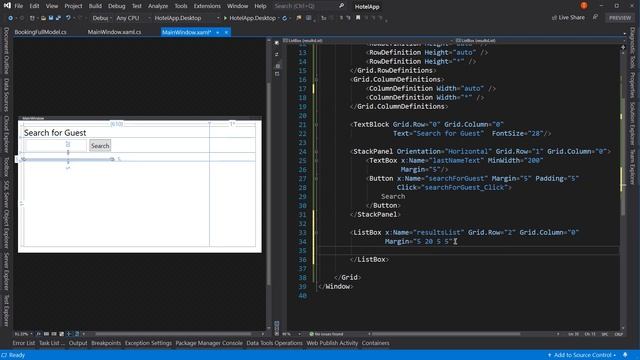Click the swap panes icon

click(277, 54)
